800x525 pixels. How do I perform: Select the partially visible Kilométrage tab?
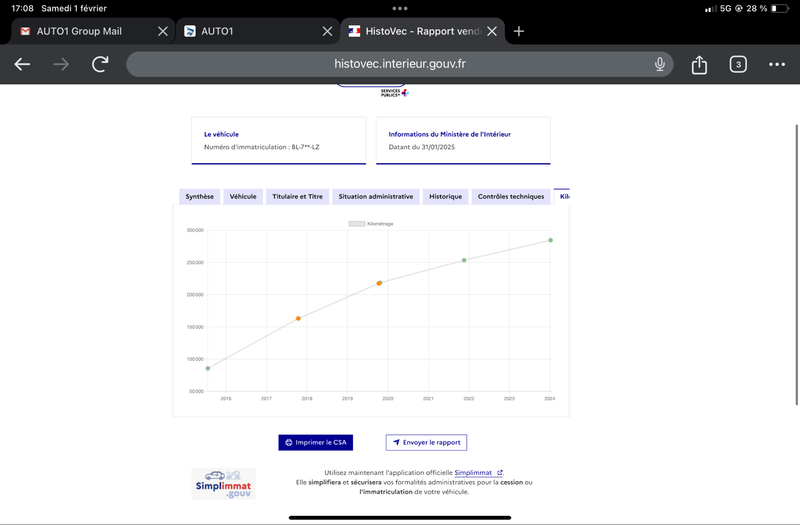click(562, 196)
